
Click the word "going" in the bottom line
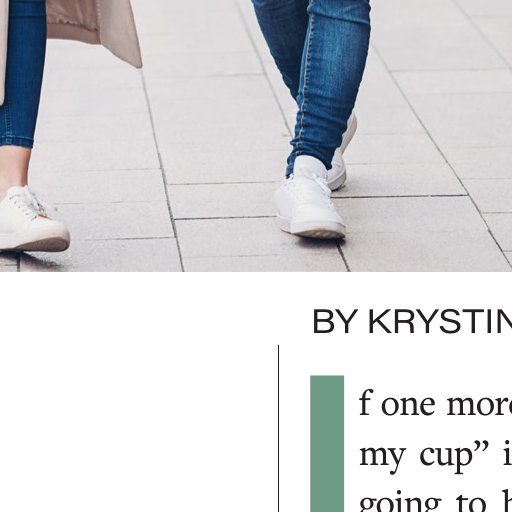point(401,505)
